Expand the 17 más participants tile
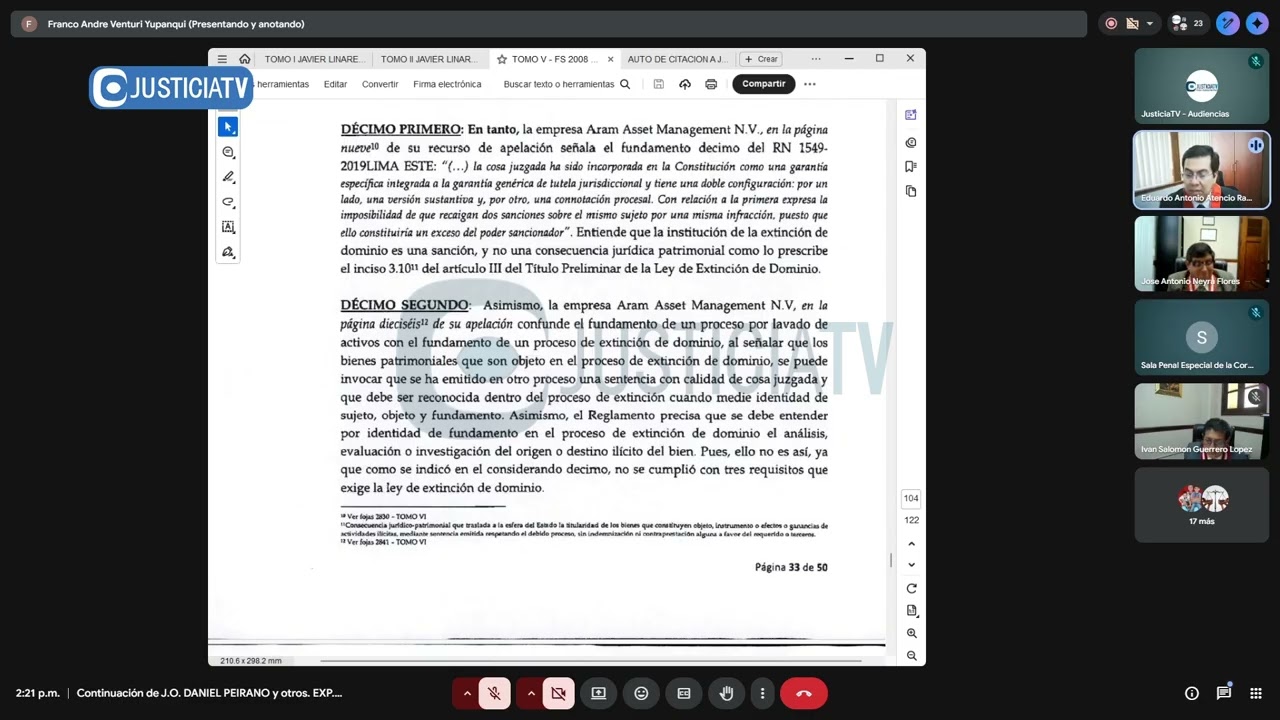Viewport: 1280px width, 720px height. point(1202,505)
